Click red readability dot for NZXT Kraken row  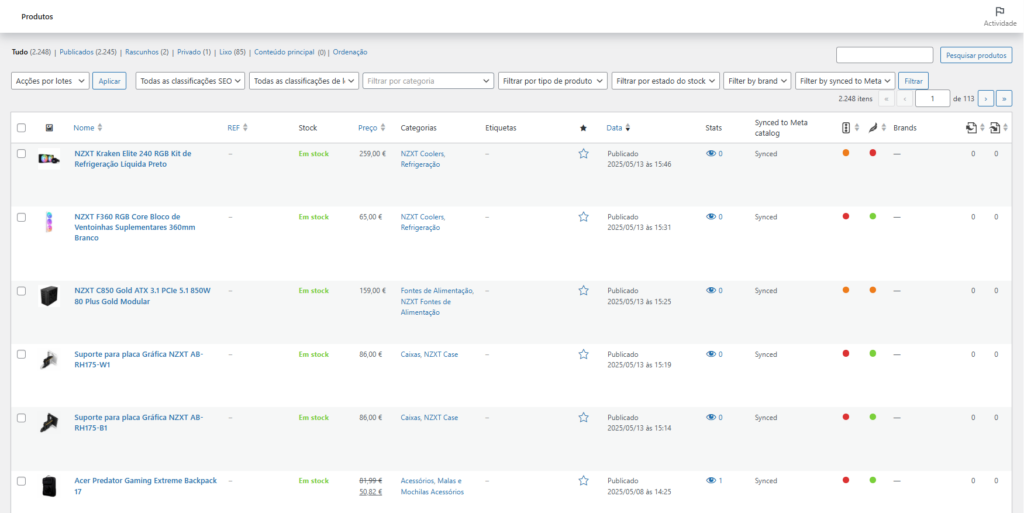pyautogui.click(x=872, y=153)
